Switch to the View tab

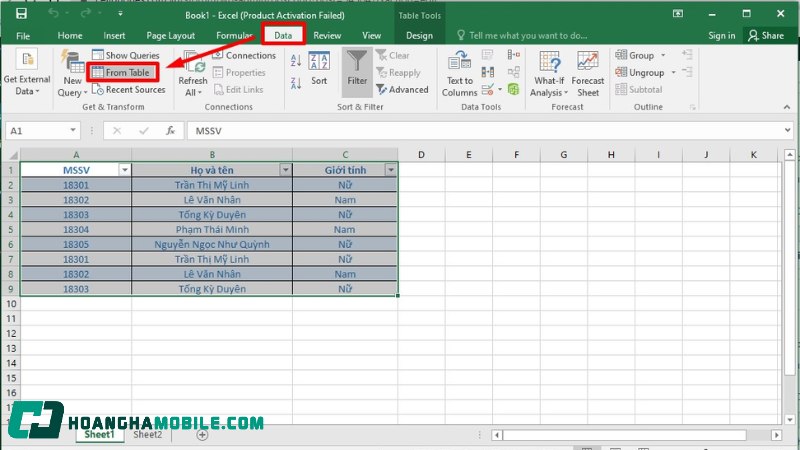click(371, 36)
